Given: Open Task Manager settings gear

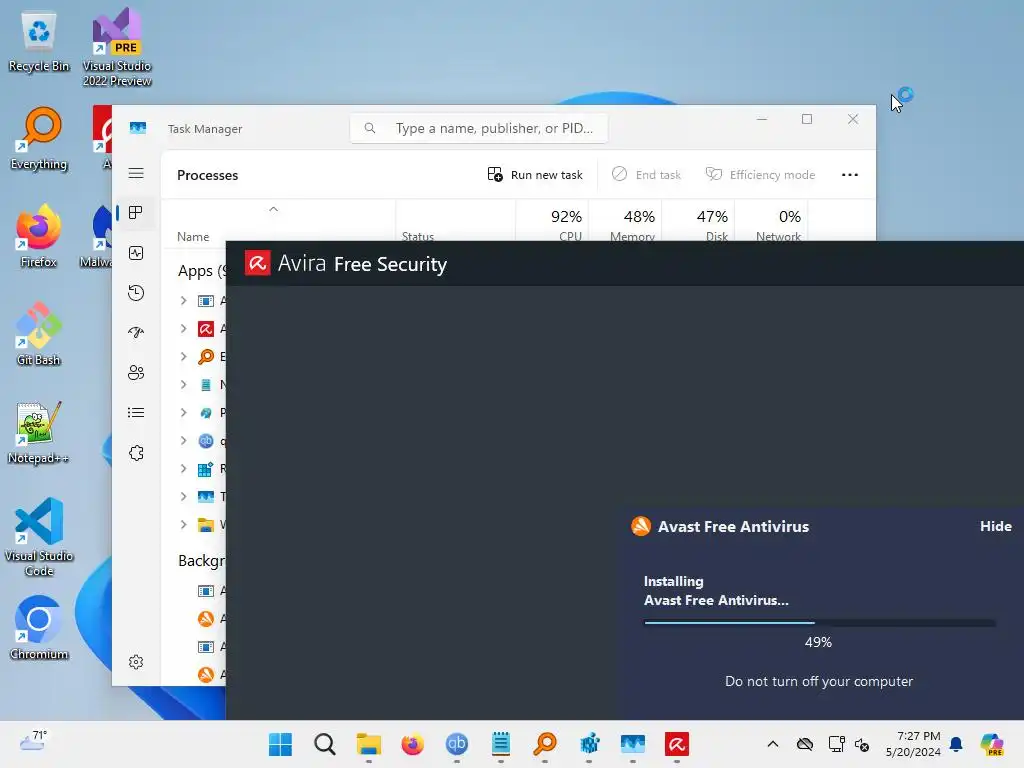Looking at the screenshot, I should pos(136,662).
